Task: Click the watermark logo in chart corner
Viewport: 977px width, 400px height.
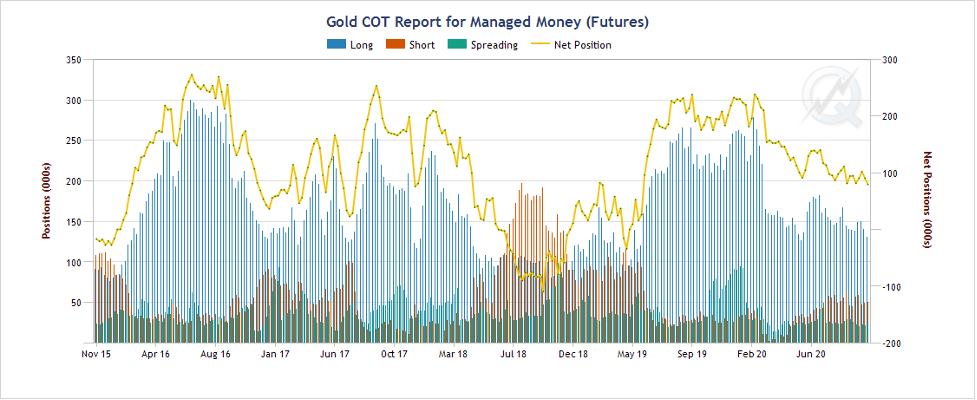Action: point(832,93)
